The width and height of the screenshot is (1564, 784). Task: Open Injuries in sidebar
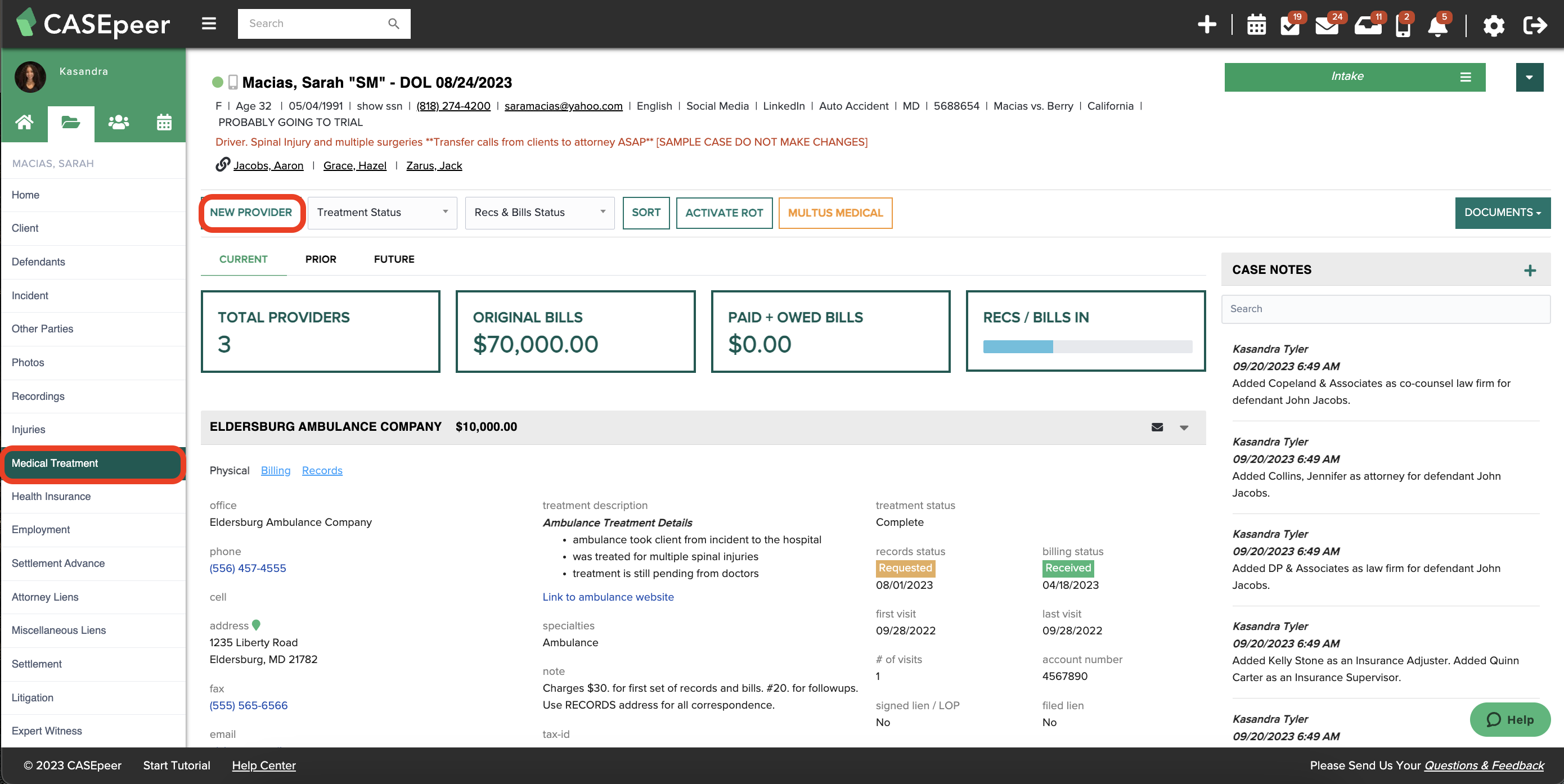[x=93, y=429]
